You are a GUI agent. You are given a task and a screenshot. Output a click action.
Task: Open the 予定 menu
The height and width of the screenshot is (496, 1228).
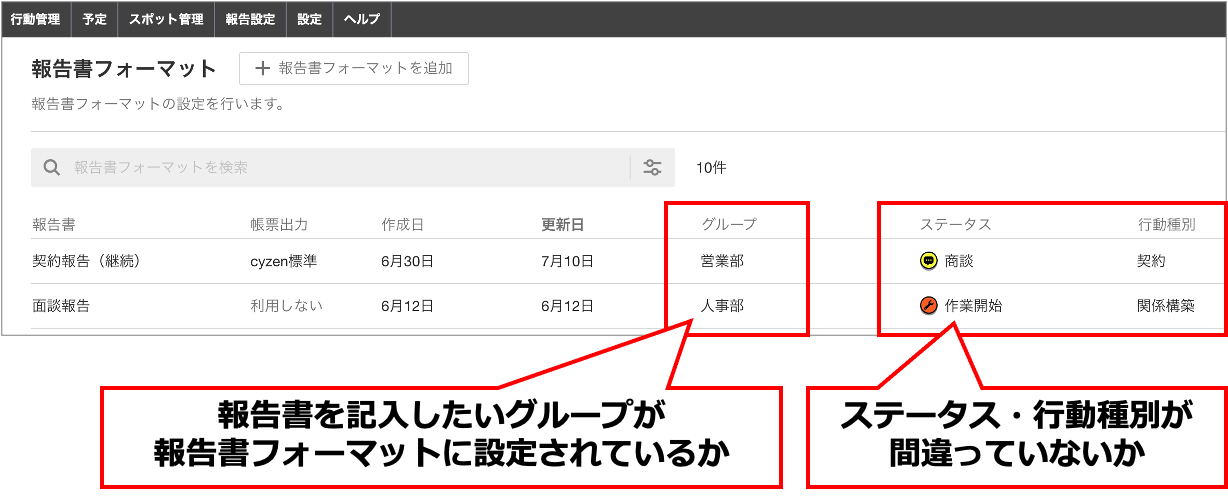(x=95, y=19)
